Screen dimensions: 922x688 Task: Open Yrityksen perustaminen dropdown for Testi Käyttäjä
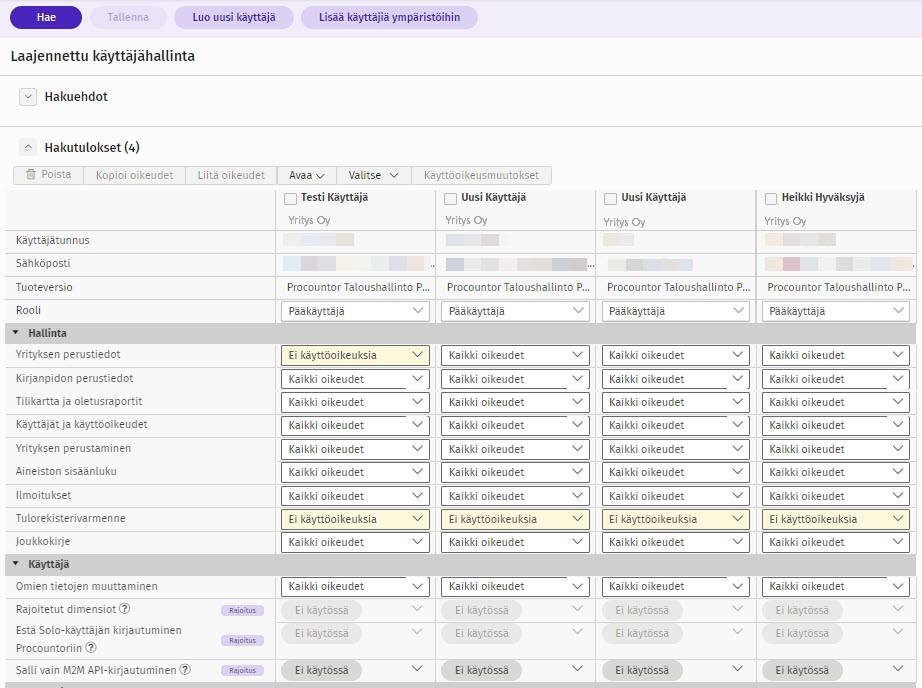356,449
